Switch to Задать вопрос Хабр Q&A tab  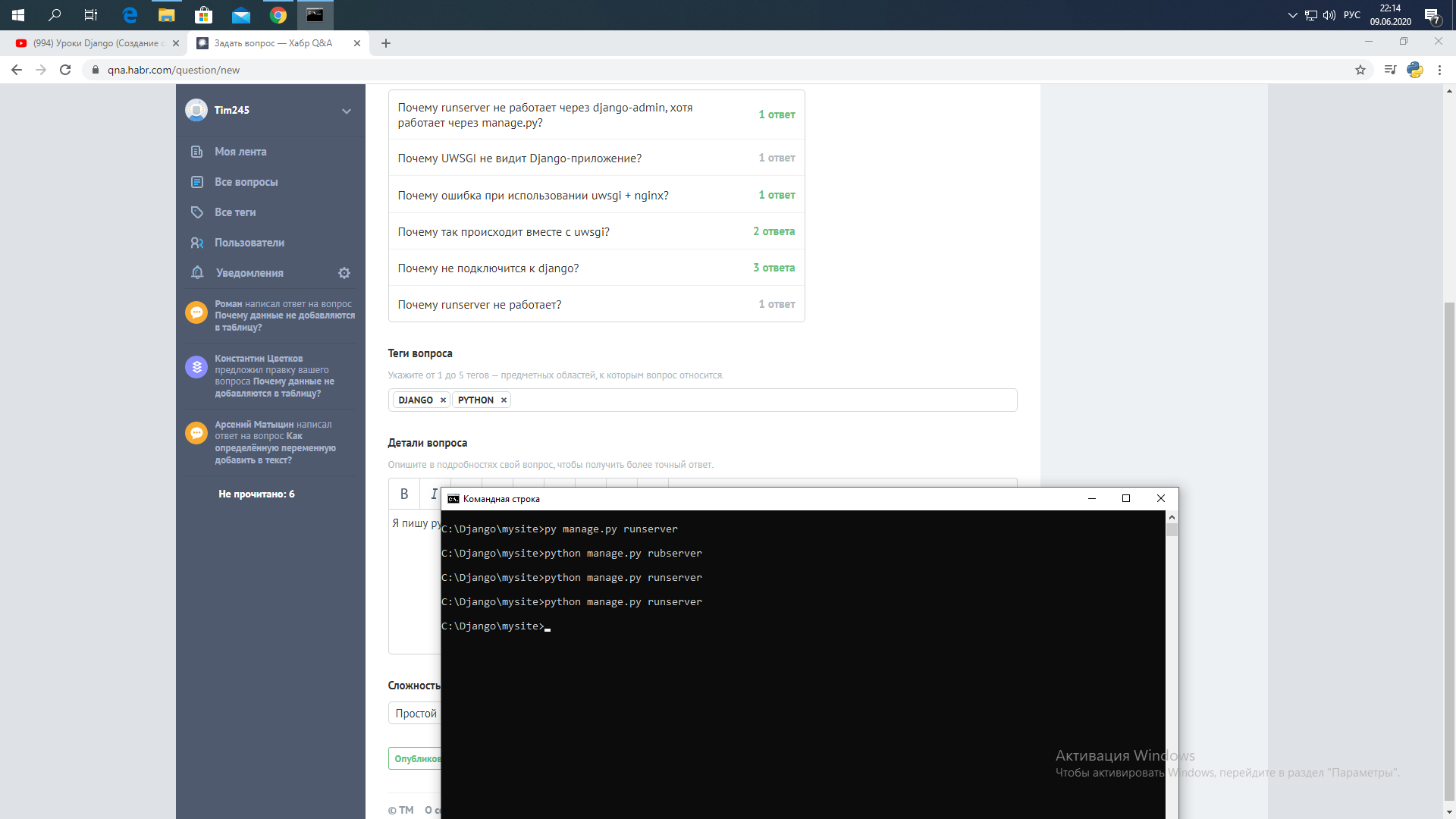(x=273, y=43)
